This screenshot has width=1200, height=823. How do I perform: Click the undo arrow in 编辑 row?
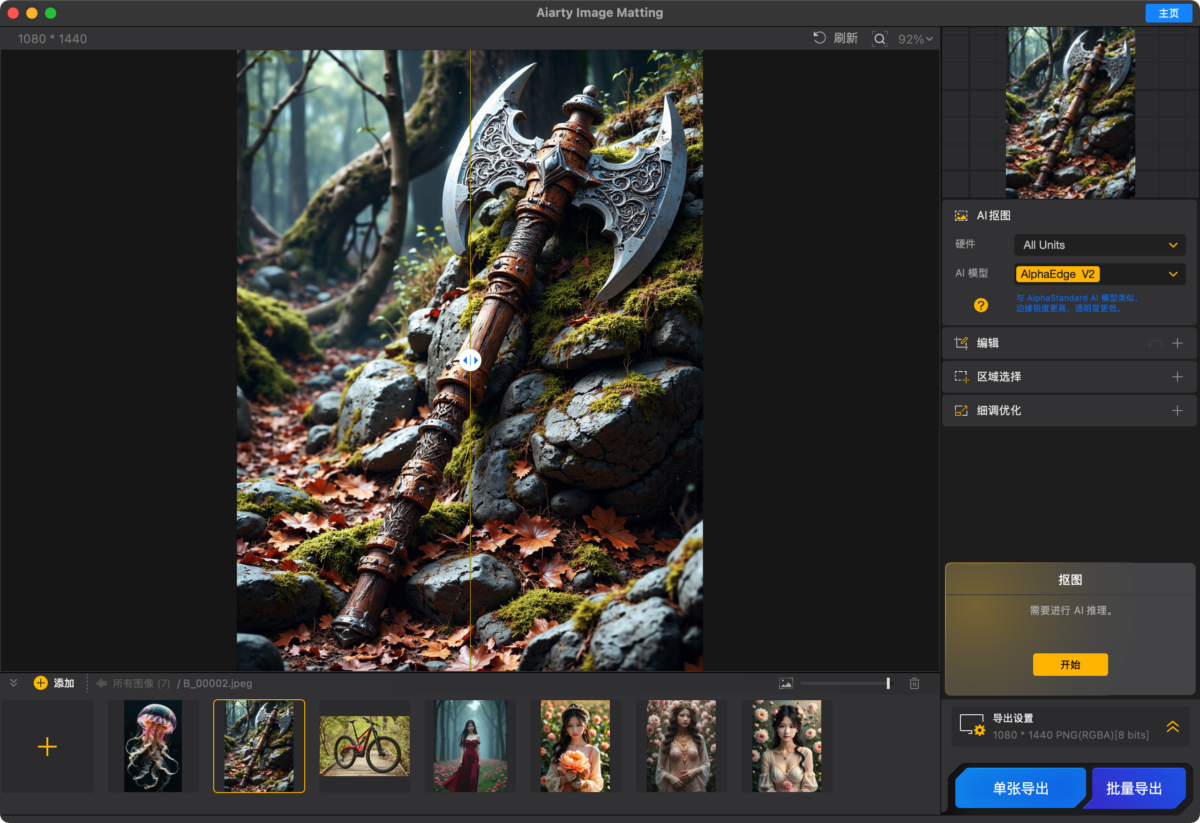pyautogui.click(x=1155, y=343)
